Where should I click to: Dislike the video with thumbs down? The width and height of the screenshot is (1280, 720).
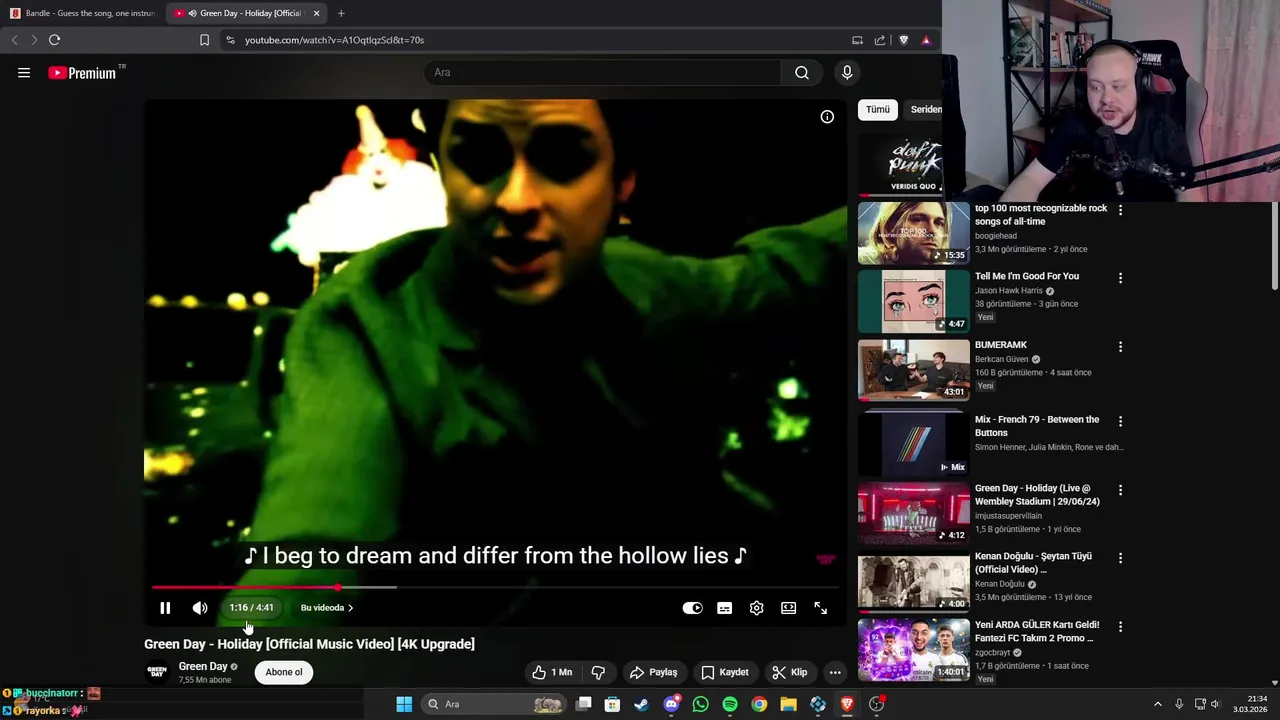[598, 672]
